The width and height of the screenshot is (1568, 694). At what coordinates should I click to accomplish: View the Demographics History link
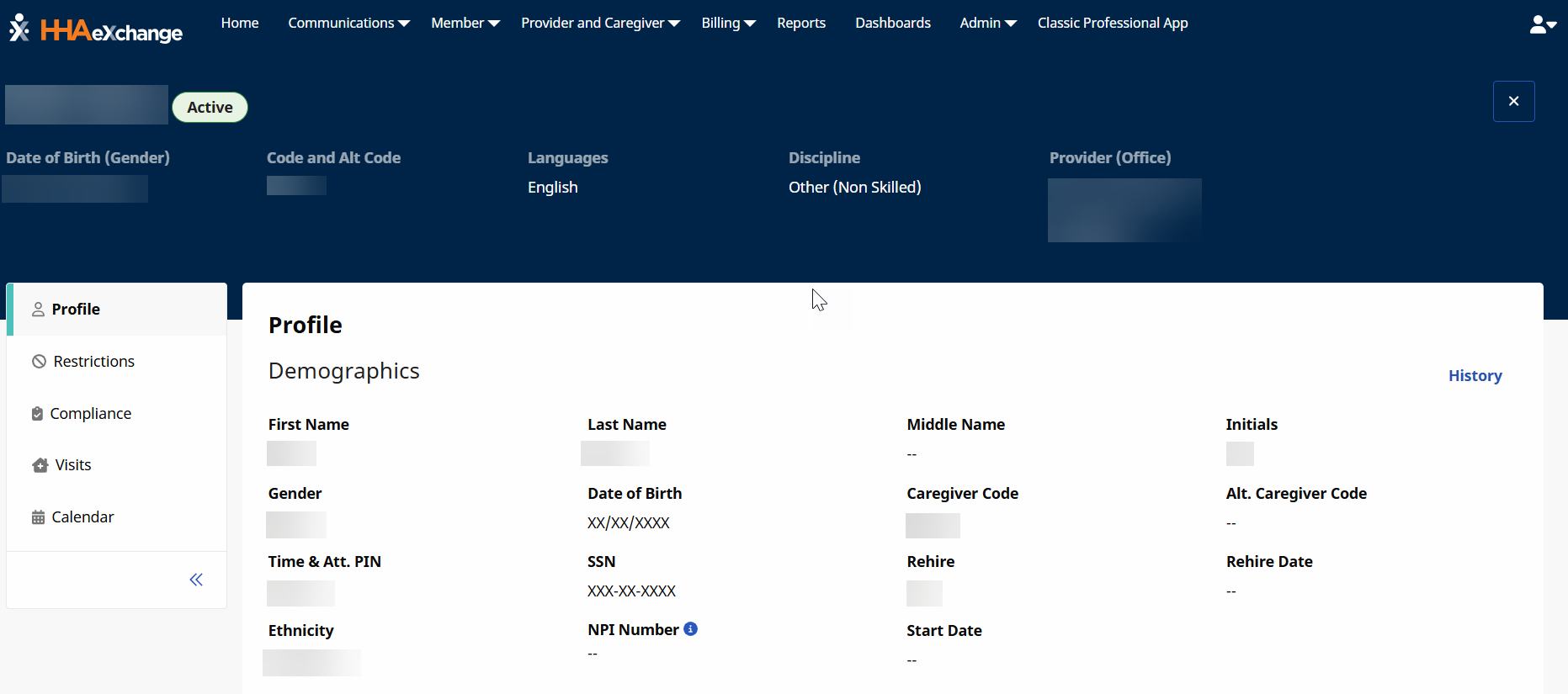(x=1475, y=376)
